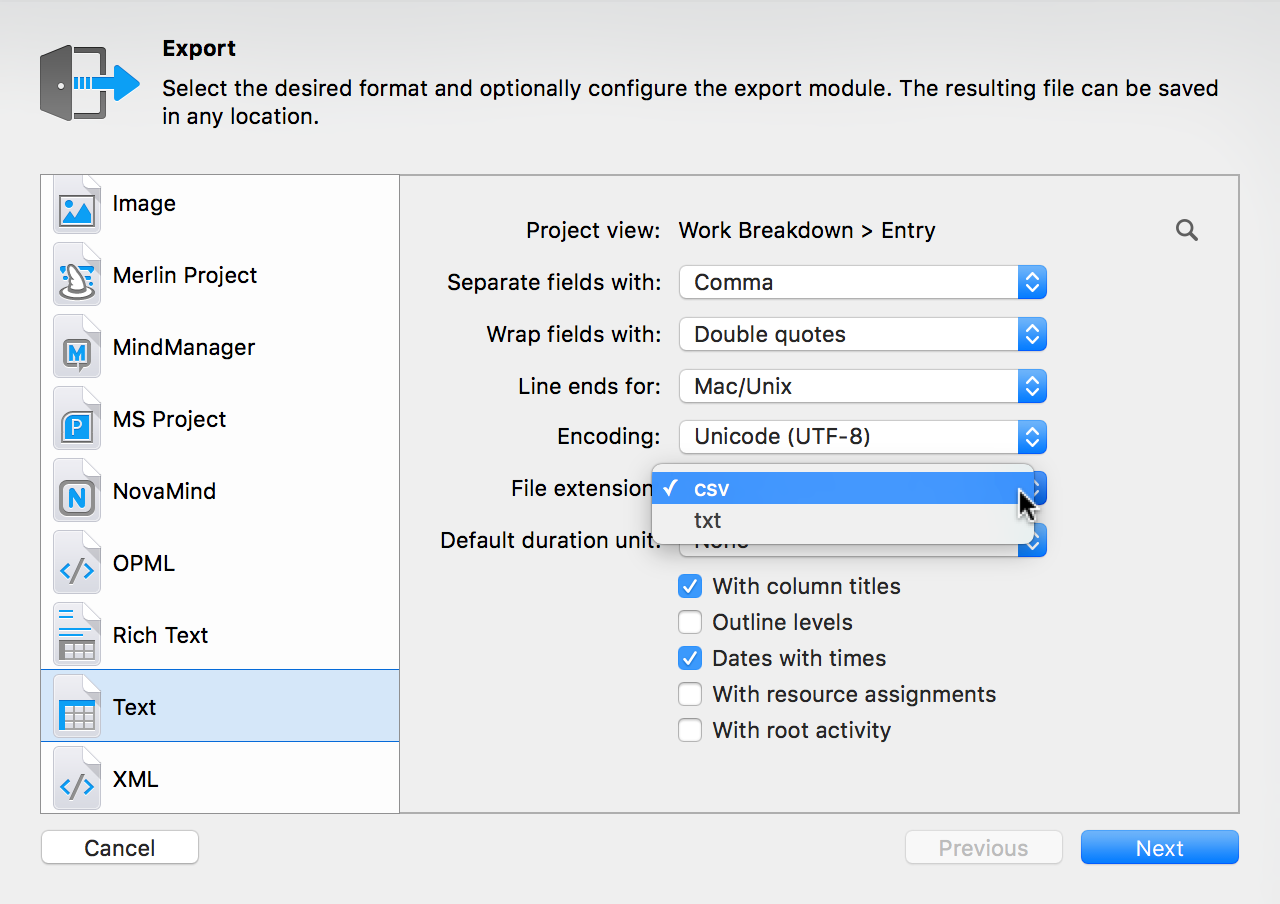Choose the Rich Text format label

pyautogui.click(x=161, y=635)
